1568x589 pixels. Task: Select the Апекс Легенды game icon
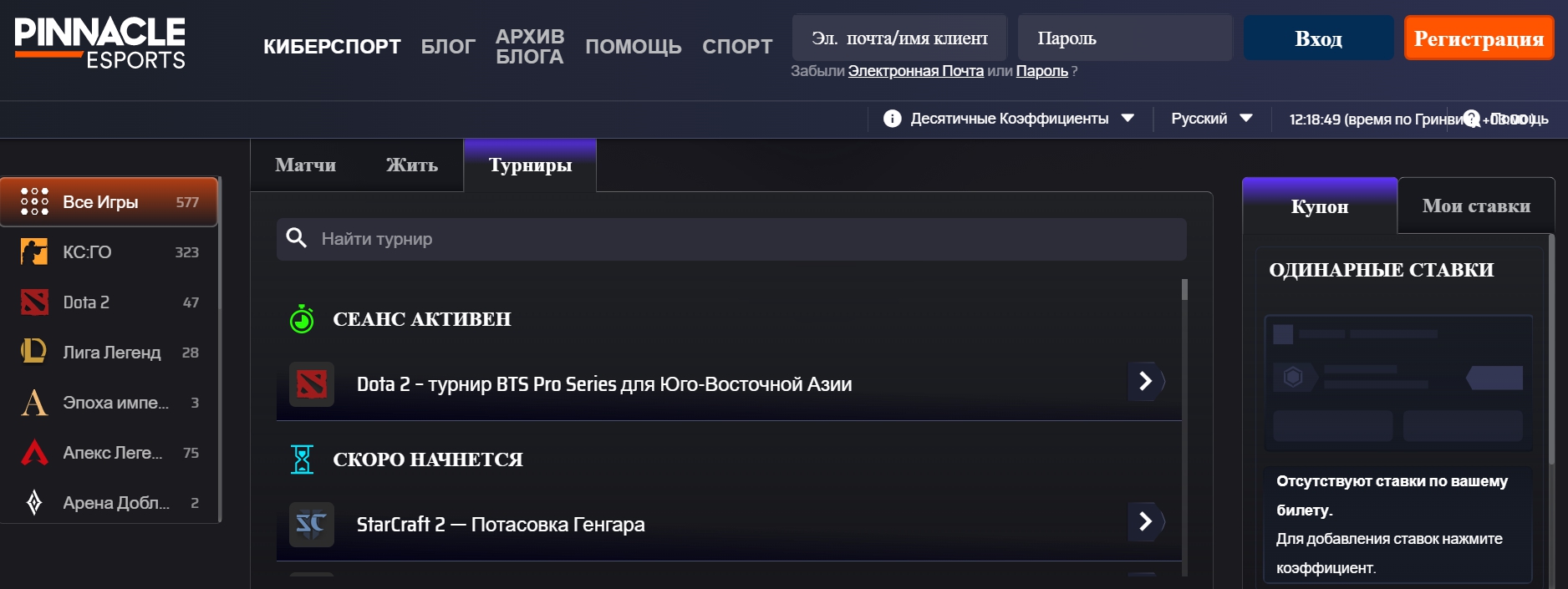coord(33,452)
